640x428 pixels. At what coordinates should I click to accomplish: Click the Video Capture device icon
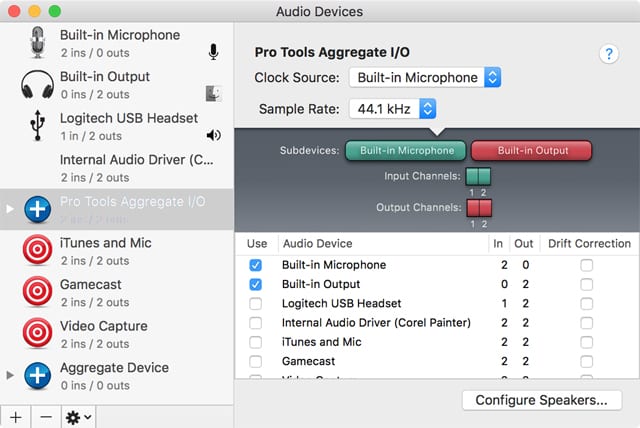pyautogui.click(x=38, y=334)
